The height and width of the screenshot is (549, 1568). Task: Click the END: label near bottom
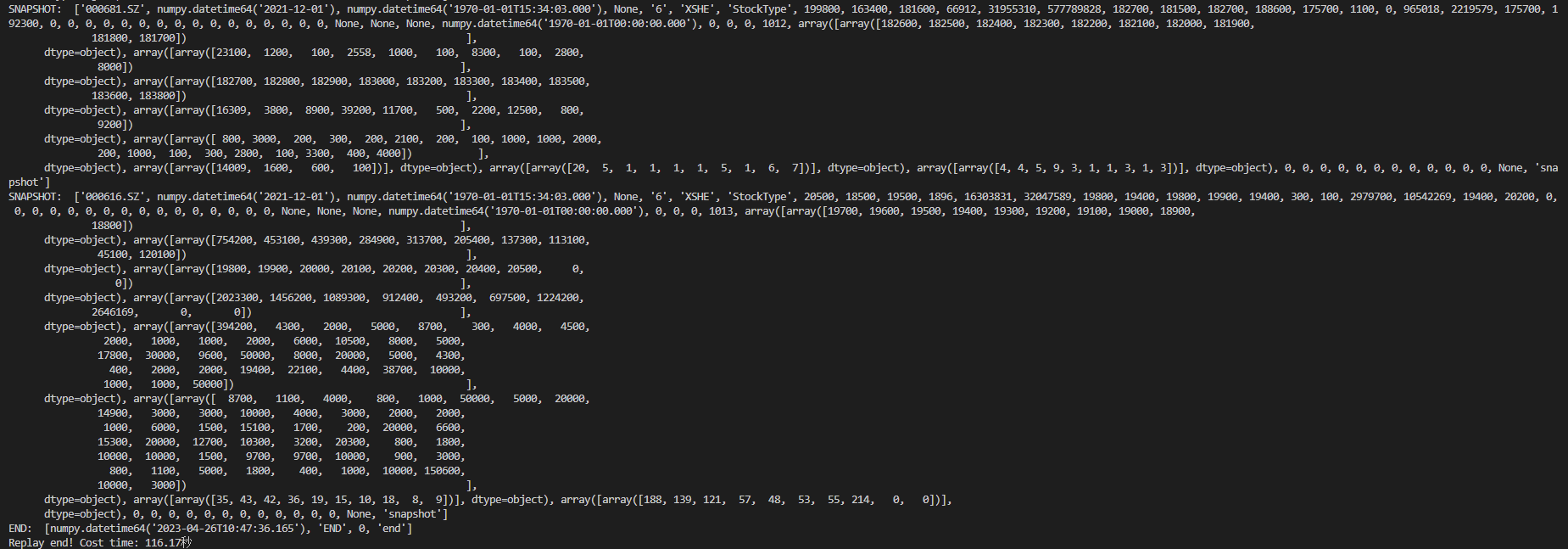[20, 529]
